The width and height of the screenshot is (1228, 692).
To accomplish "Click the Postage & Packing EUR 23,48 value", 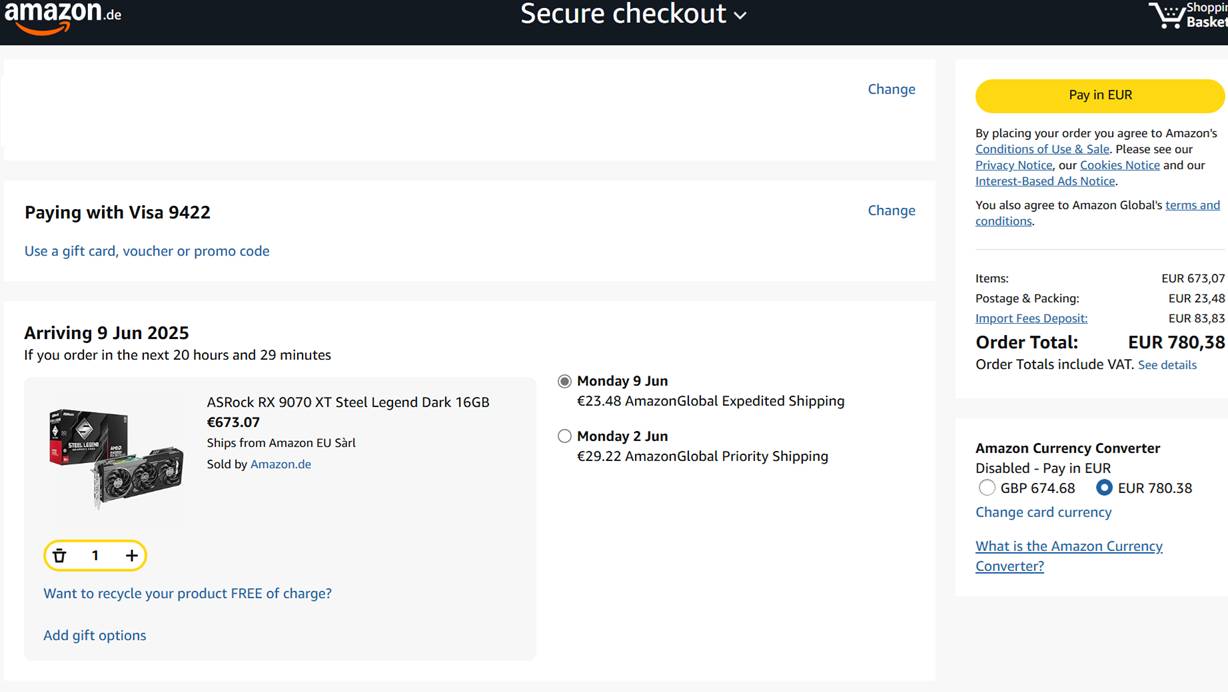I will [1196, 298].
